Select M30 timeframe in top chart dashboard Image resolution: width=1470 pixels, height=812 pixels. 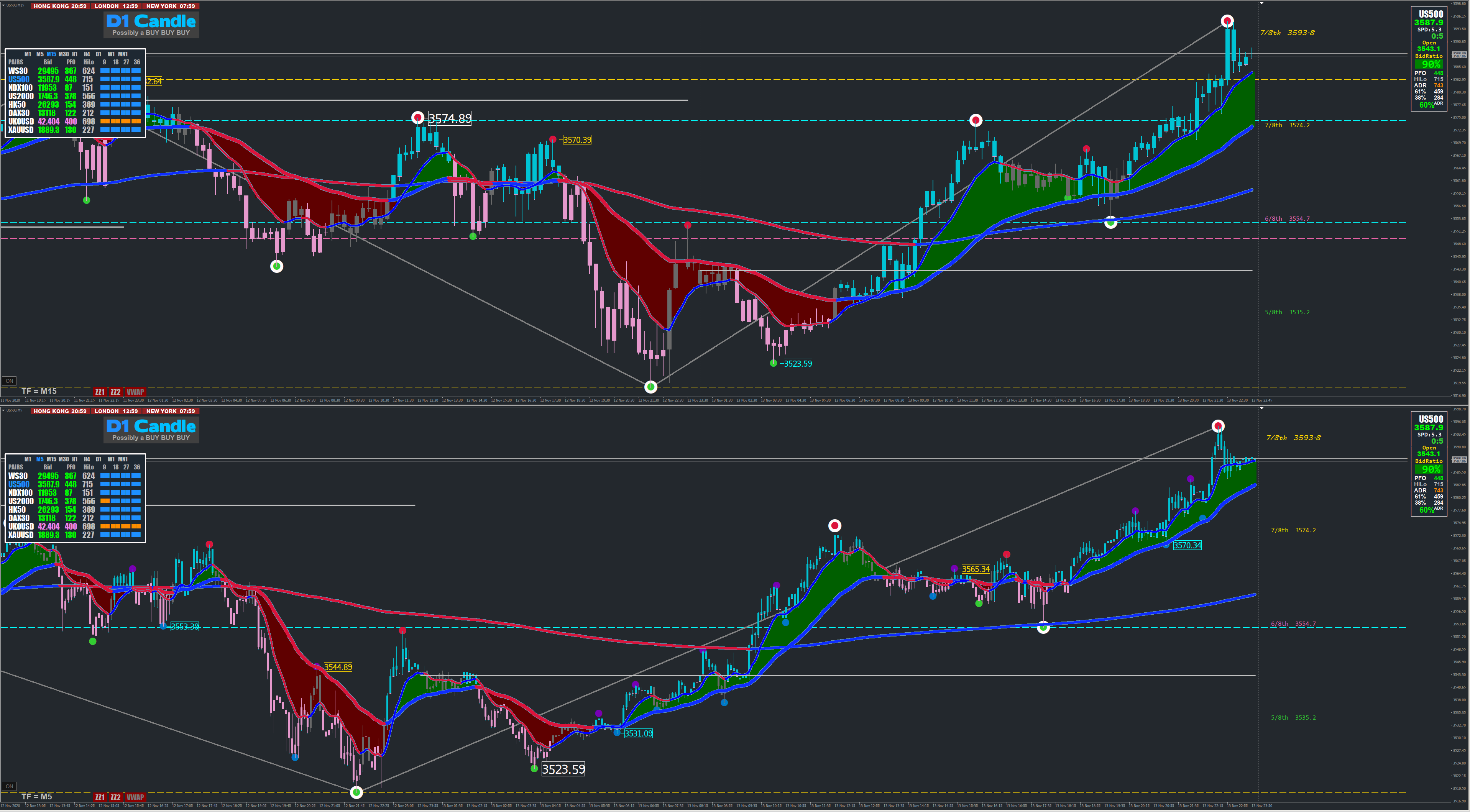[x=63, y=54]
